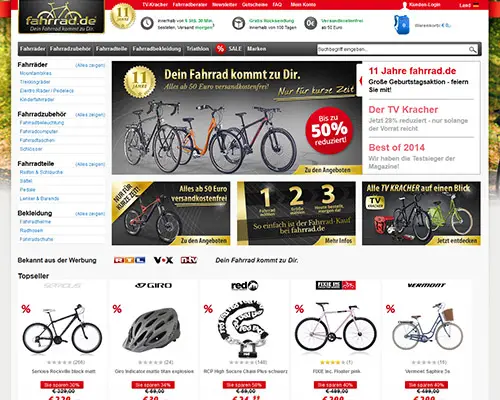Click the red percent SALE icon

click(220, 49)
